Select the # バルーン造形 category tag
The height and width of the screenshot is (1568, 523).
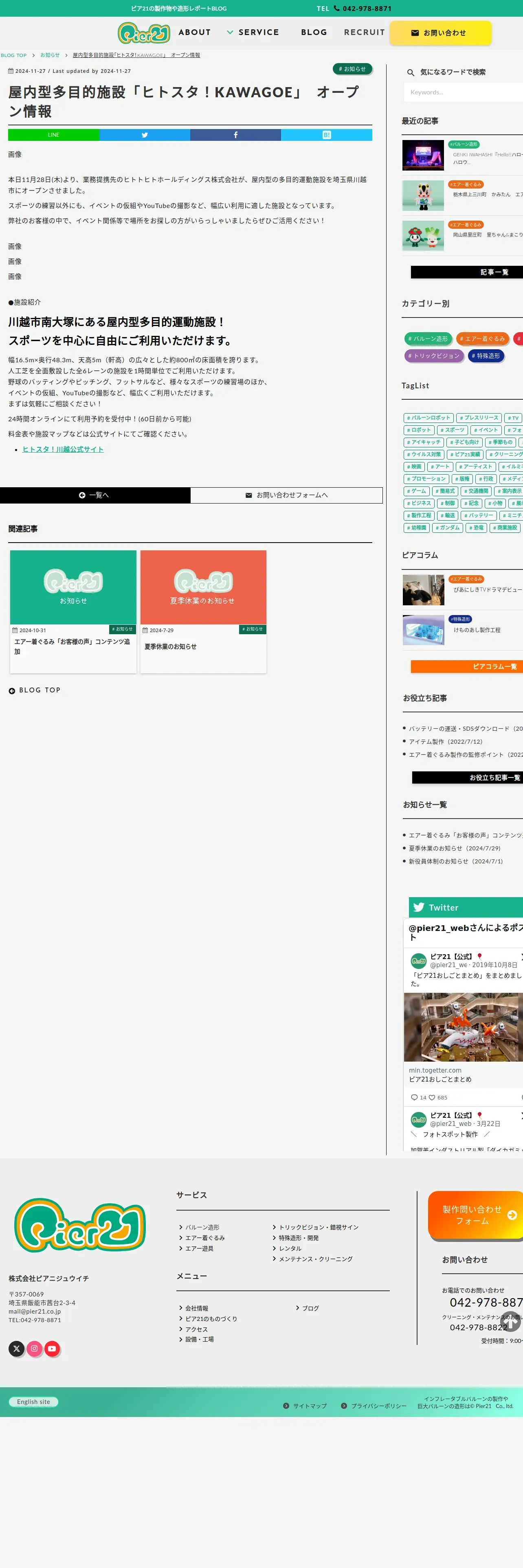pyautogui.click(x=428, y=339)
